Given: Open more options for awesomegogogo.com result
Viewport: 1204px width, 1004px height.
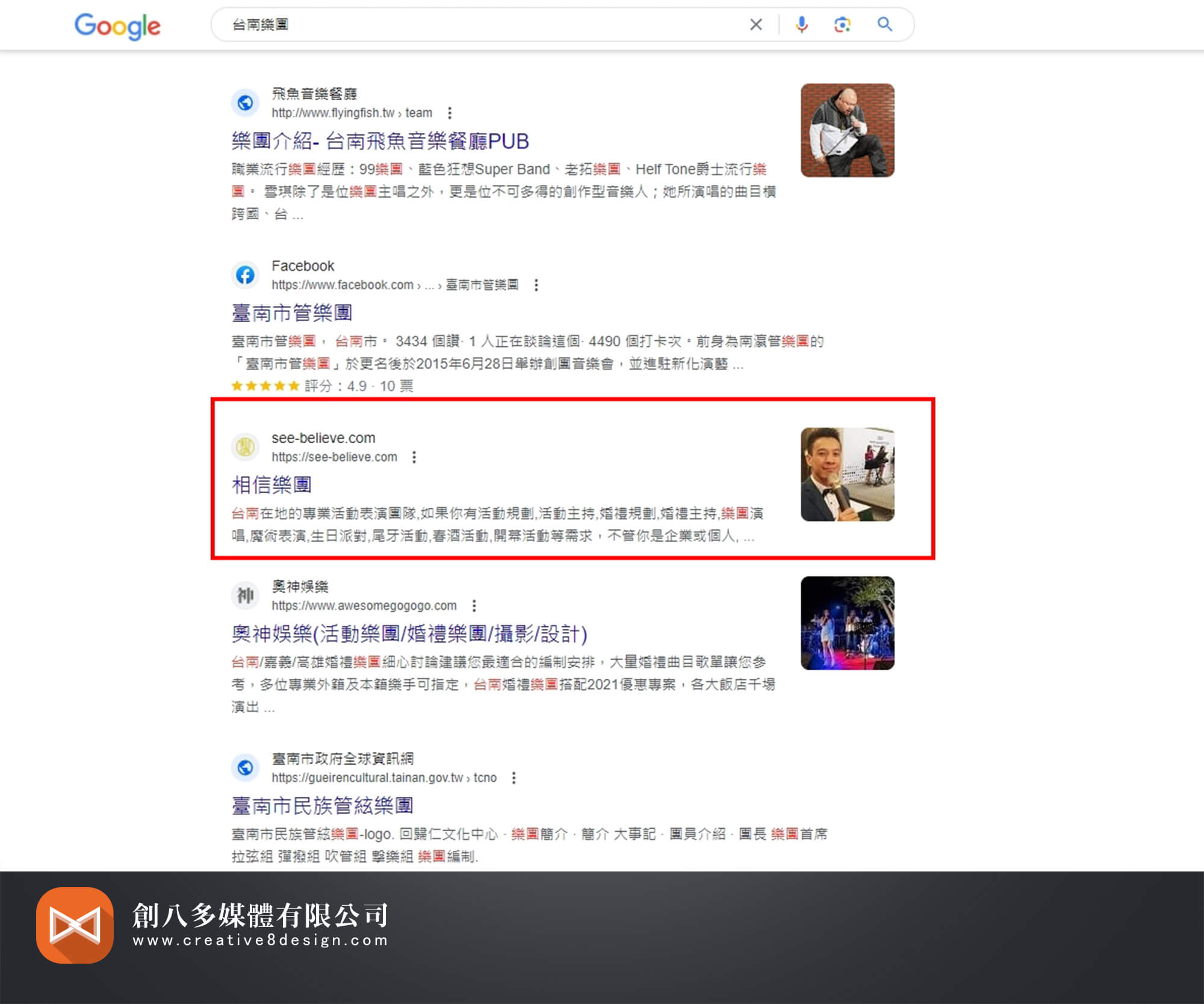Looking at the screenshot, I should 474,605.
